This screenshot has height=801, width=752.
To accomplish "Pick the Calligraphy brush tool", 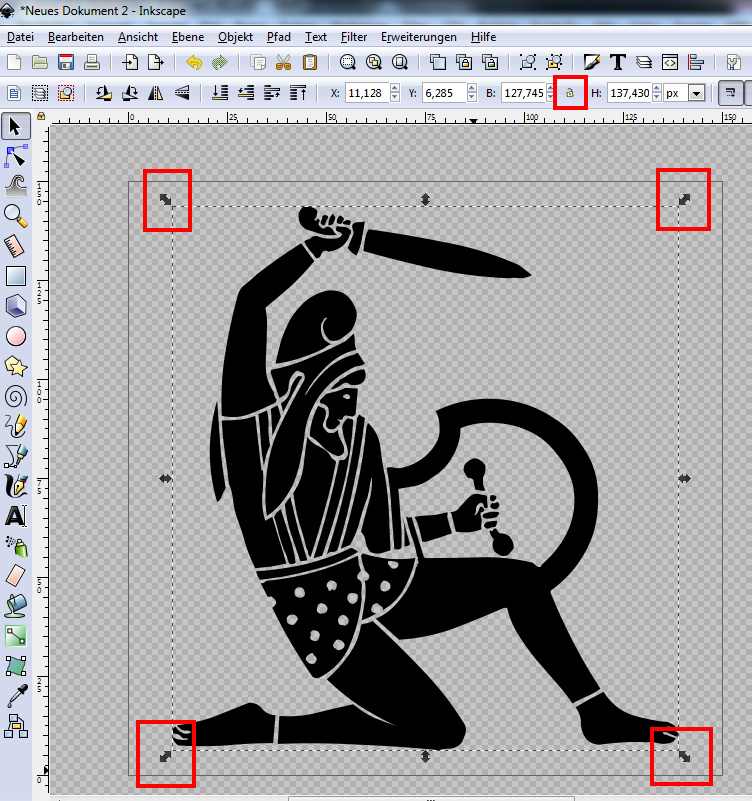I will [x=16, y=486].
